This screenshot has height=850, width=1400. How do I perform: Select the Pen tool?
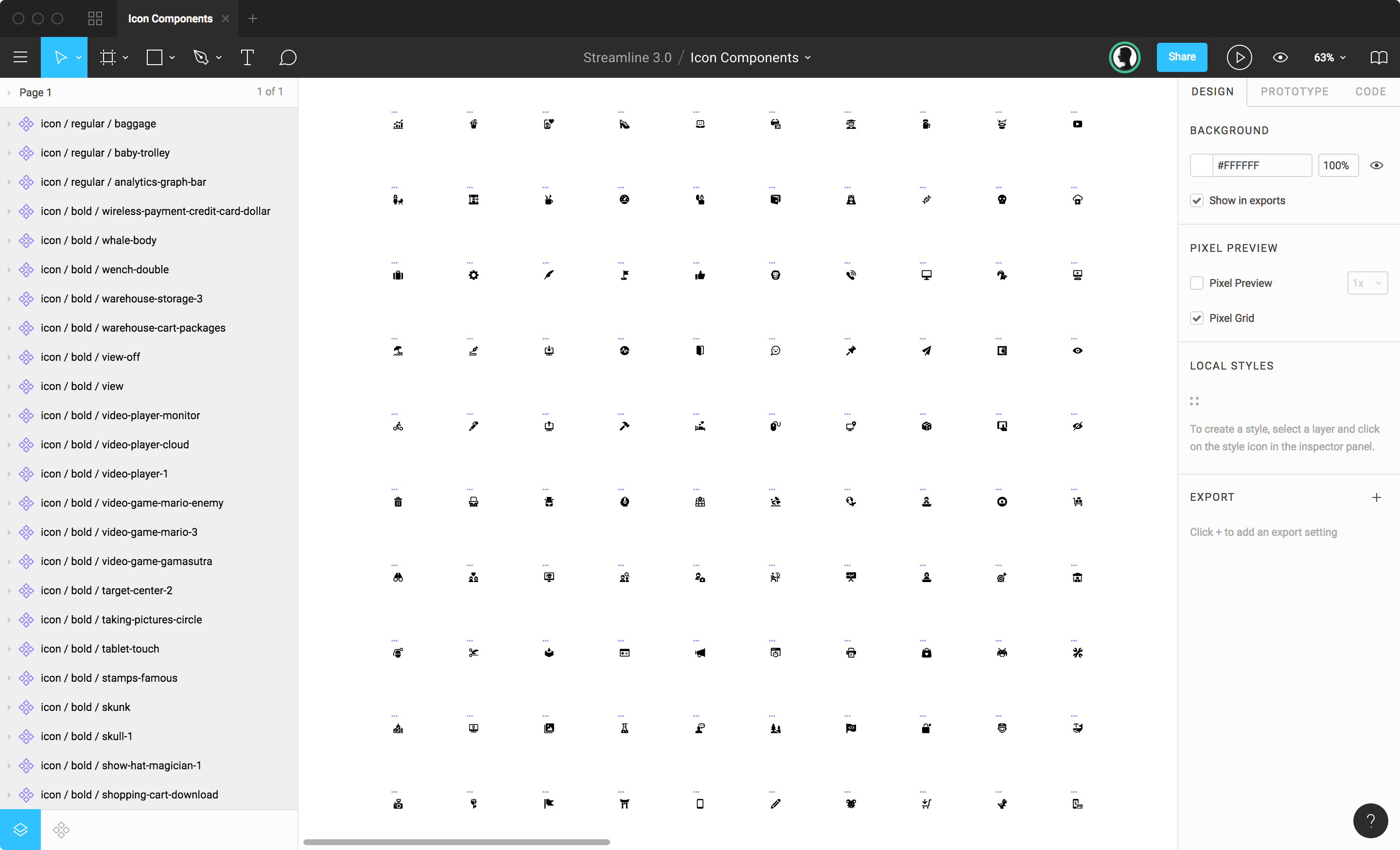(x=202, y=57)
